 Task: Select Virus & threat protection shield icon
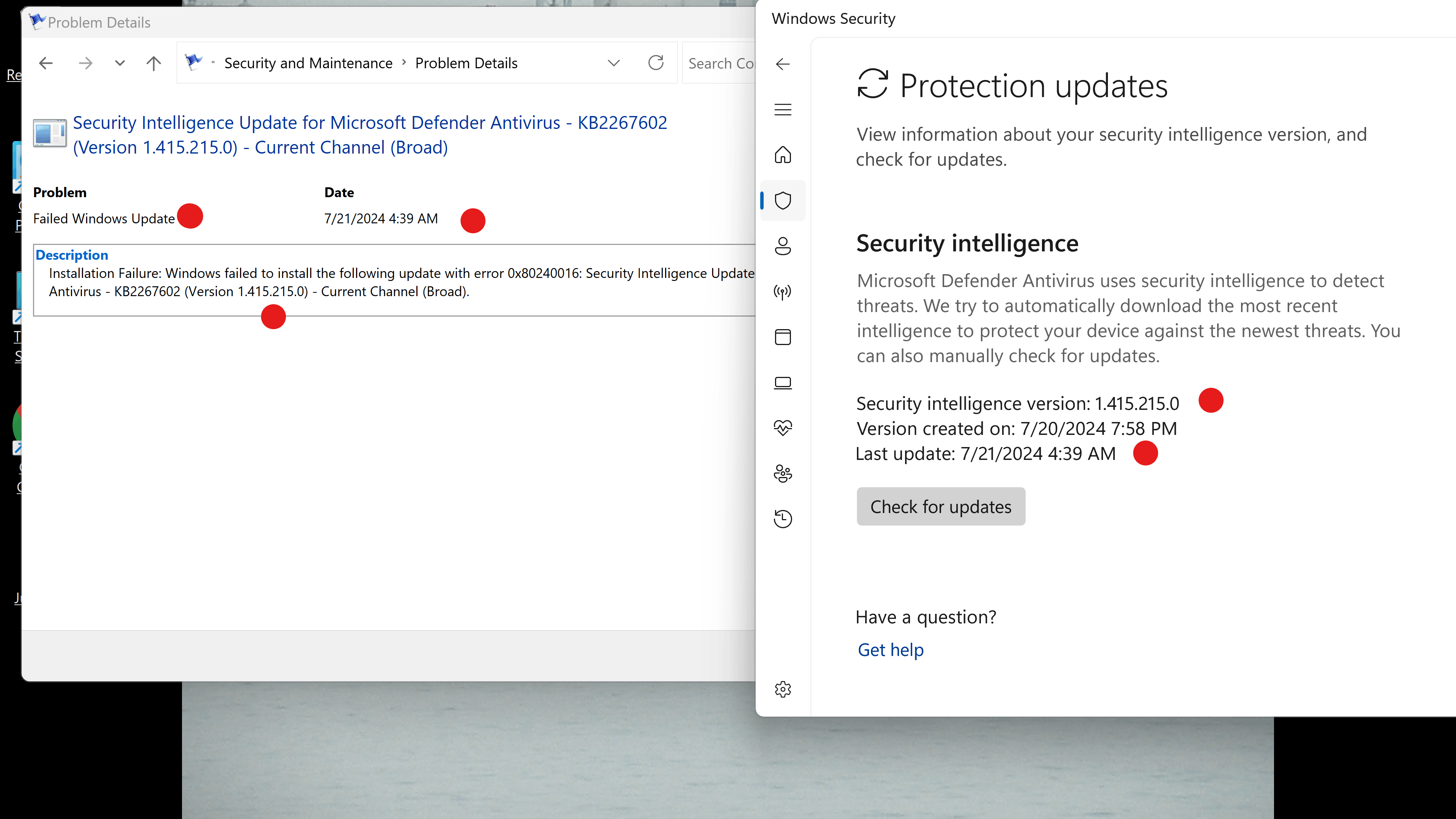pyautogui.click(x=783, y=200)
